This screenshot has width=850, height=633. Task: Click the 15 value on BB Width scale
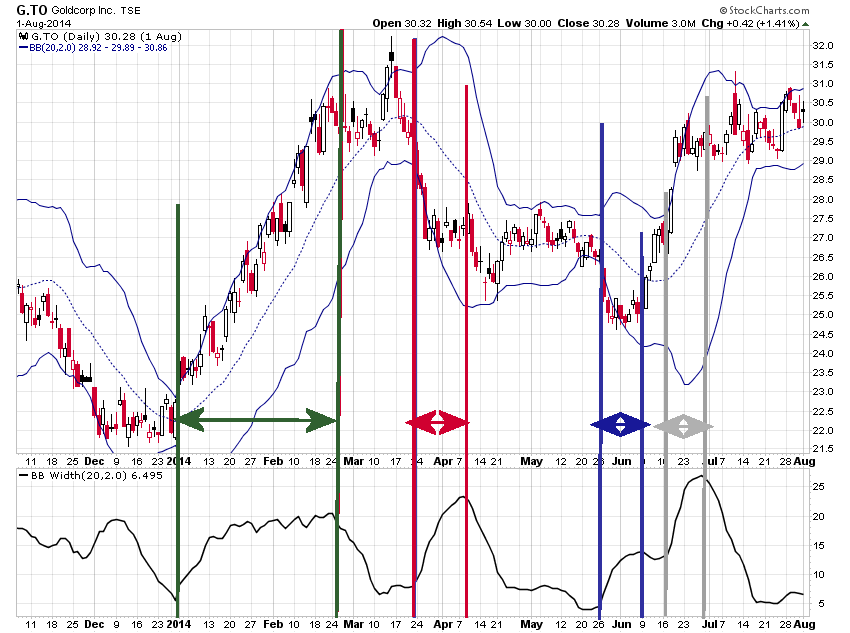pyautogui.click(x=819, y=546)
